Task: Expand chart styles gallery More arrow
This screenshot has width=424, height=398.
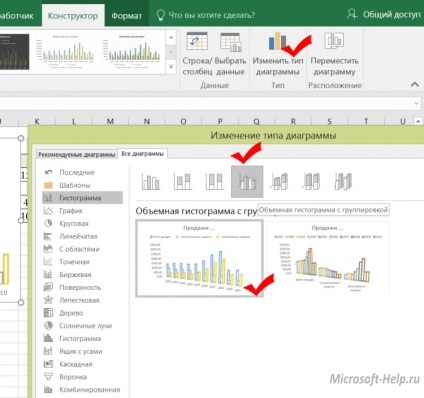Action: (x=171, y=67)
